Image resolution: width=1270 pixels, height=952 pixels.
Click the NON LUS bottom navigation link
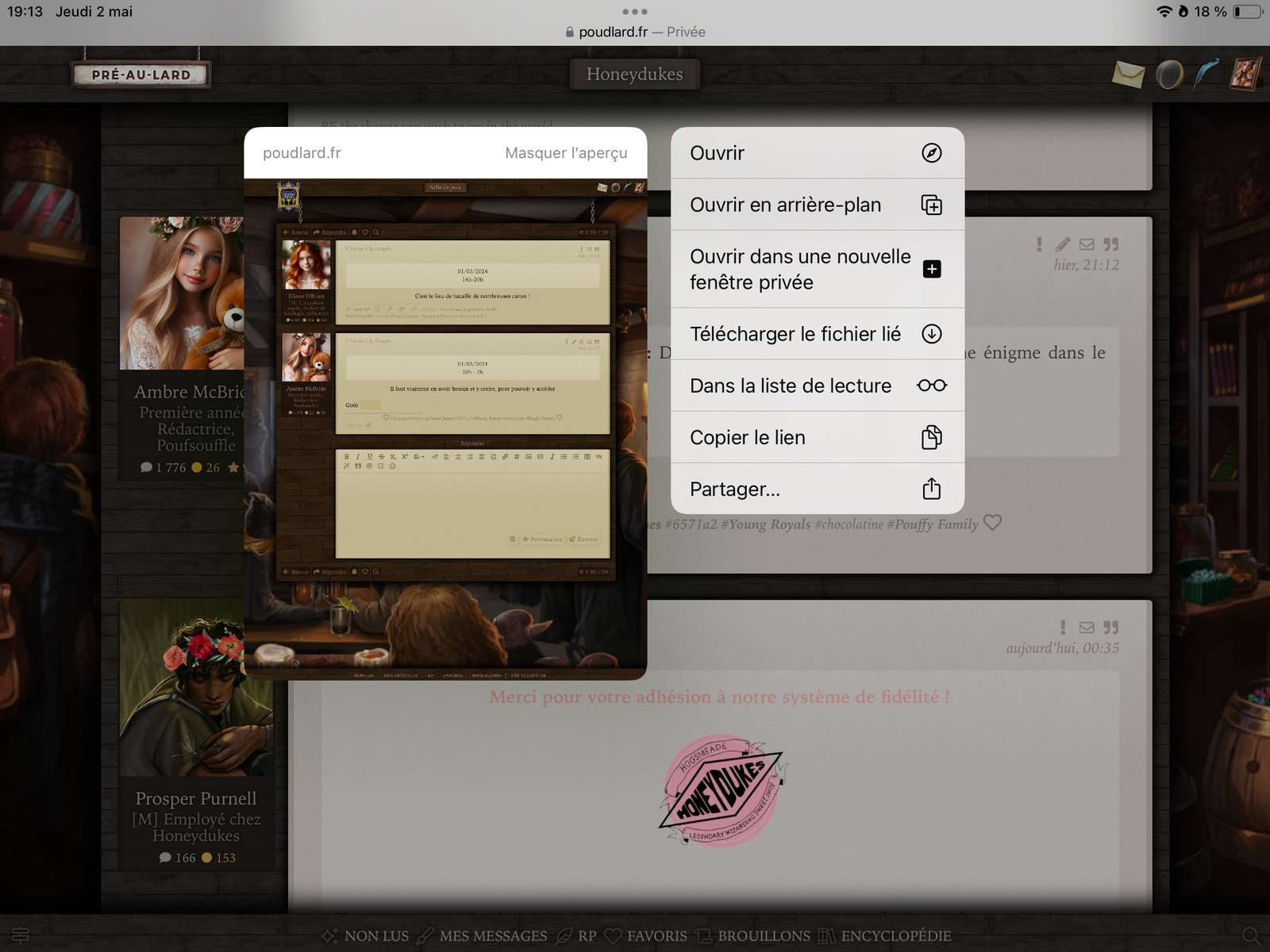365,936
